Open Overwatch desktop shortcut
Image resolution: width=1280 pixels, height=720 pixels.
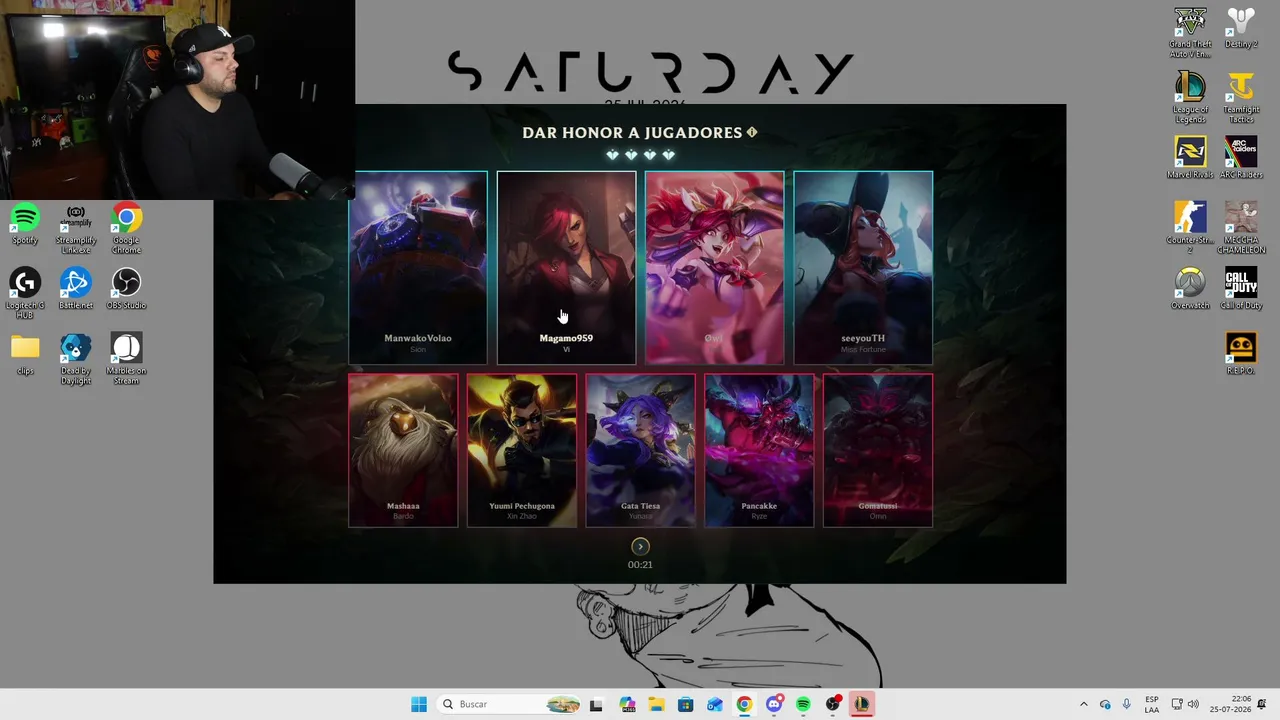[x=1190, y=289]
